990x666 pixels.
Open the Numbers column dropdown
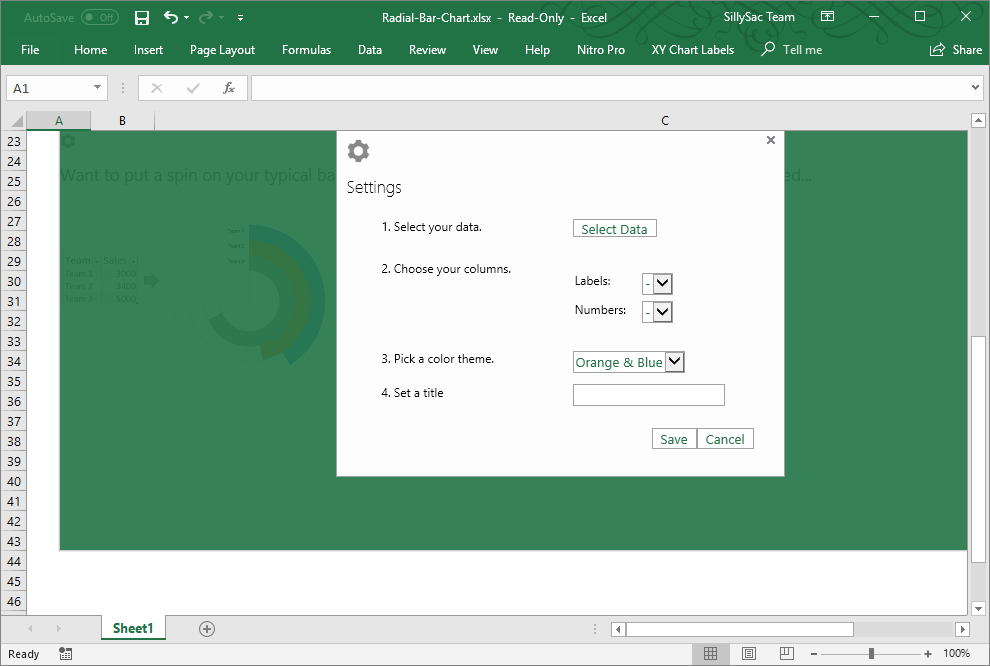pyautogui.click(x=662, y=313)
